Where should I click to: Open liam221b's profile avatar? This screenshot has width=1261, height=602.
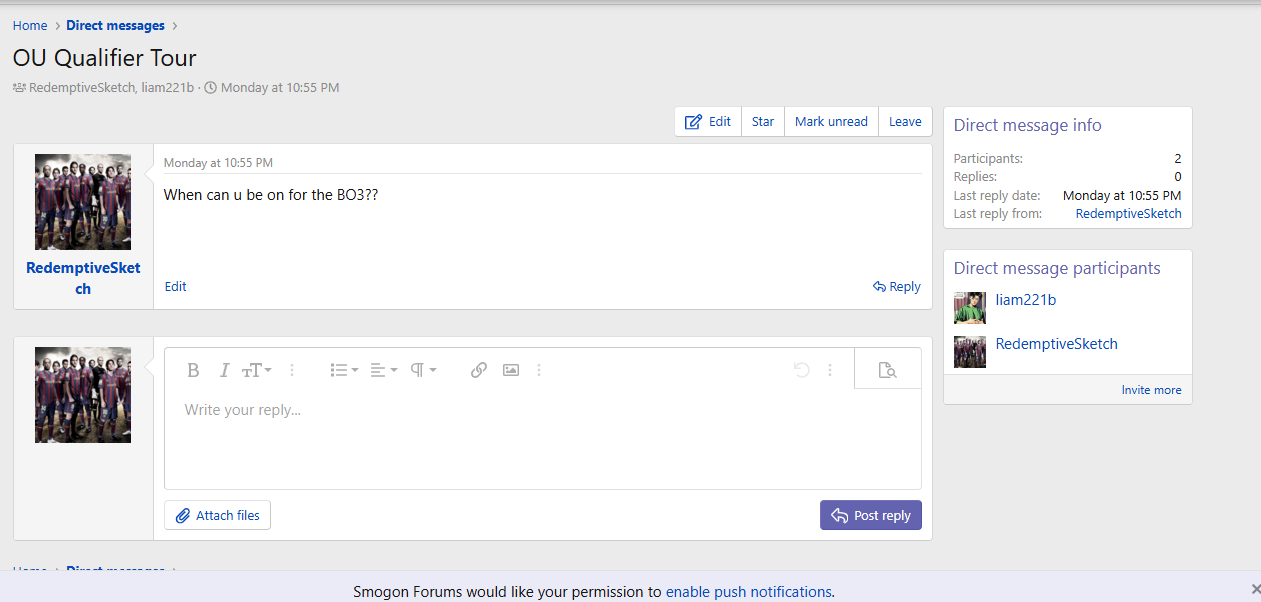point(969,307)
